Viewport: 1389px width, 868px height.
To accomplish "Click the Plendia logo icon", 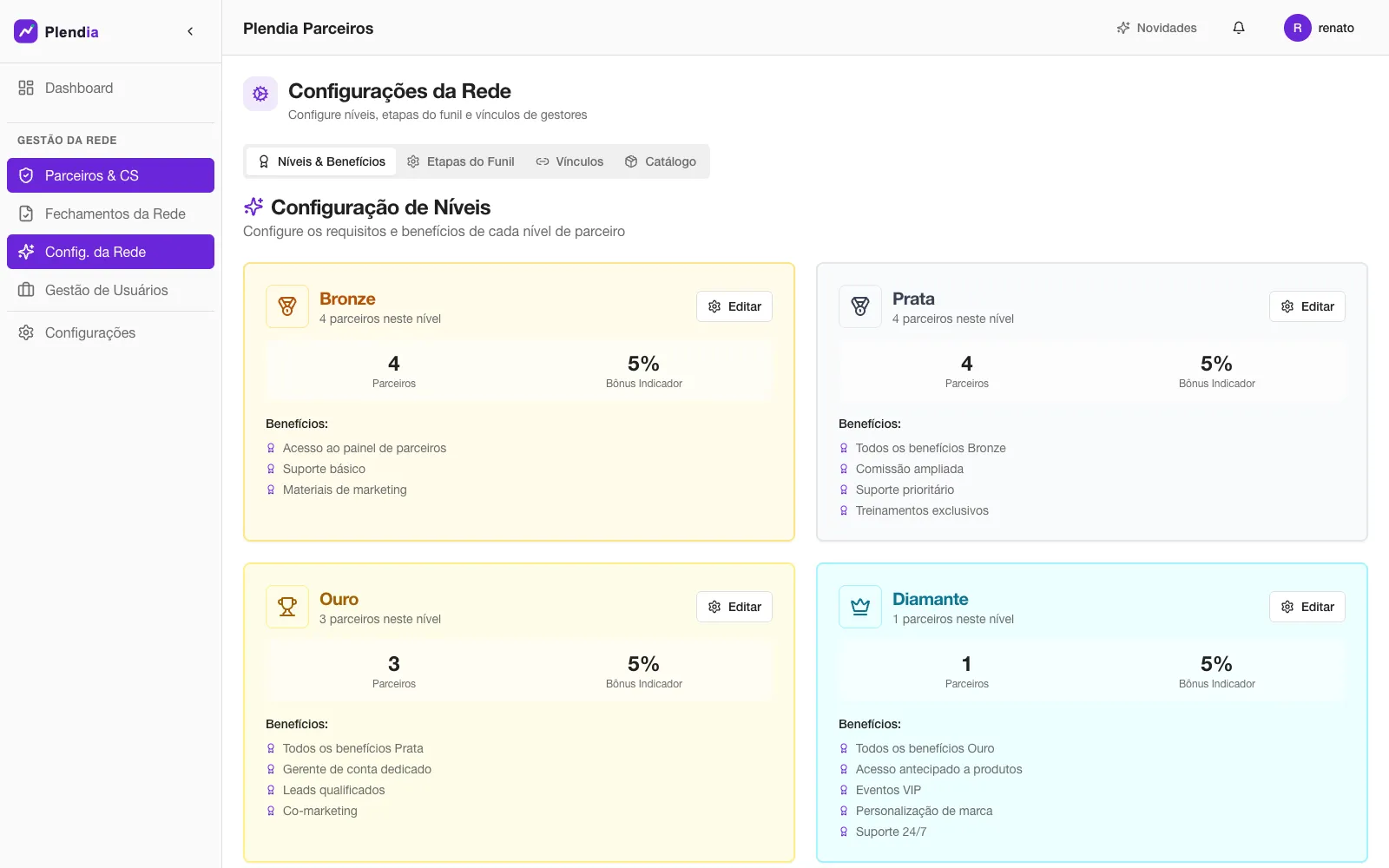I will point(26,31).
